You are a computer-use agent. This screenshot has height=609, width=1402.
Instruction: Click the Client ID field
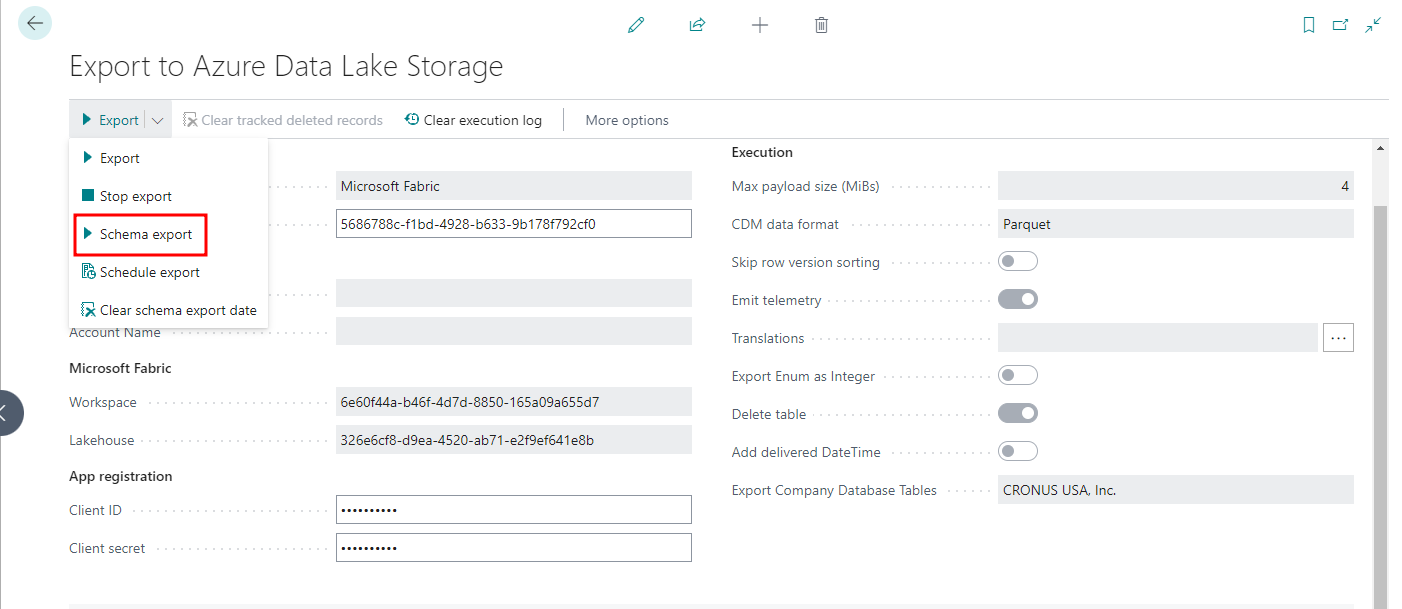(x=514, y=510)
